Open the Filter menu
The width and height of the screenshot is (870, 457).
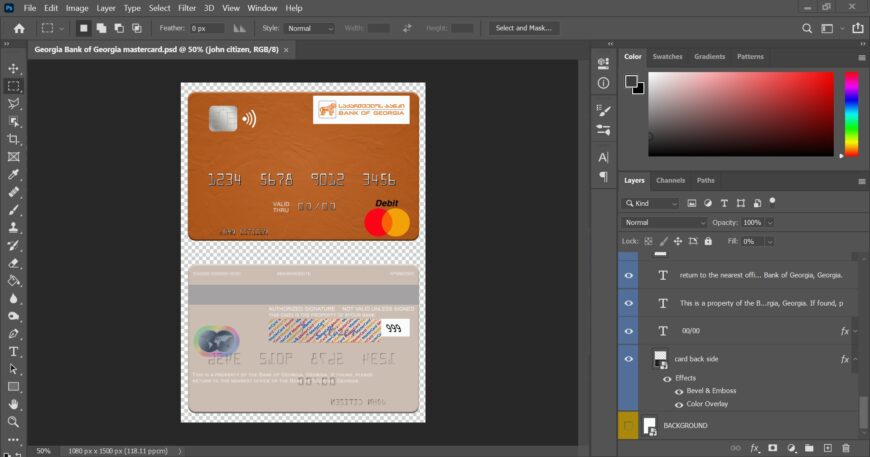tap(187, 8)
